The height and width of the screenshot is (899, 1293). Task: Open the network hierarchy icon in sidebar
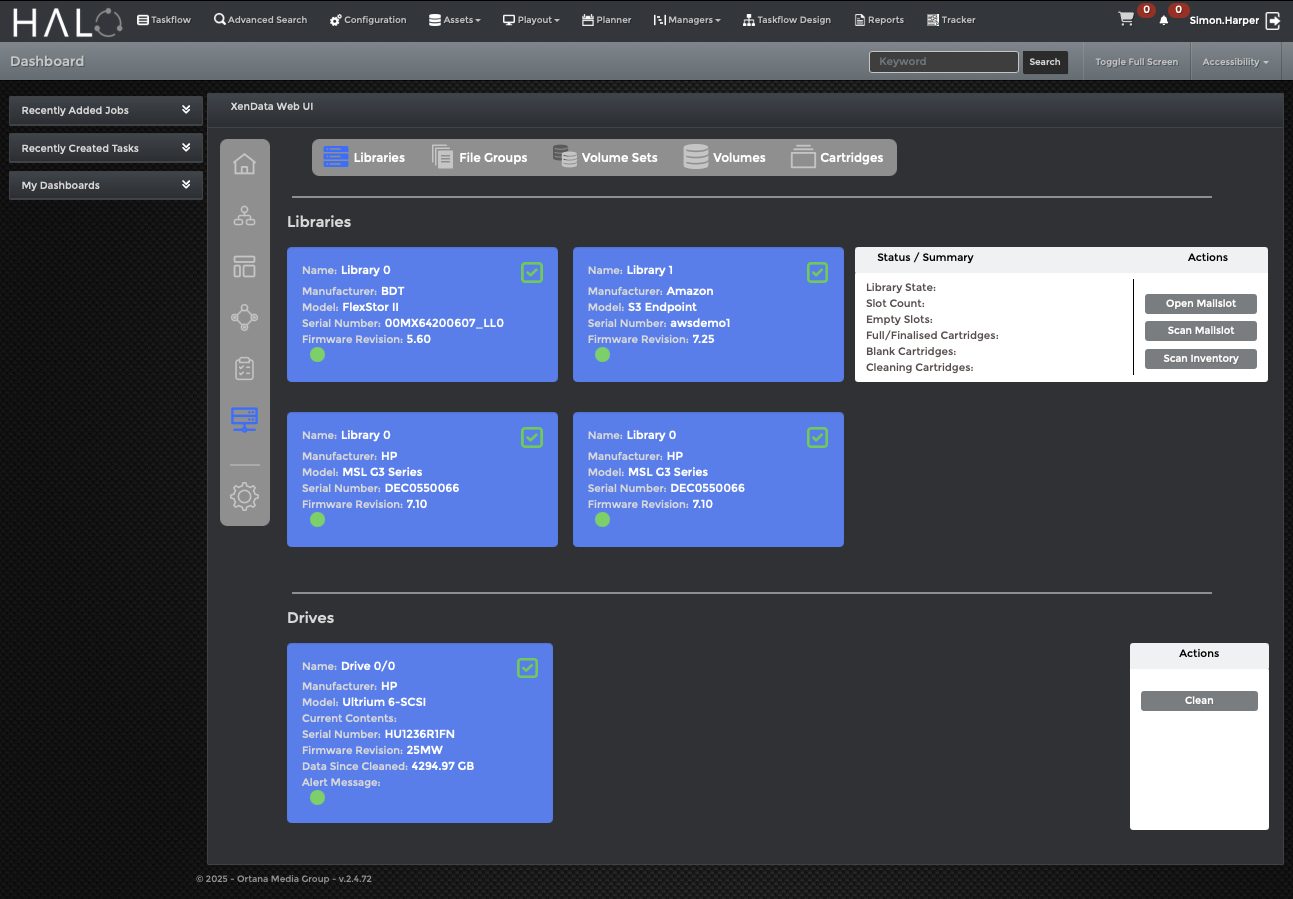pos(244,216)
